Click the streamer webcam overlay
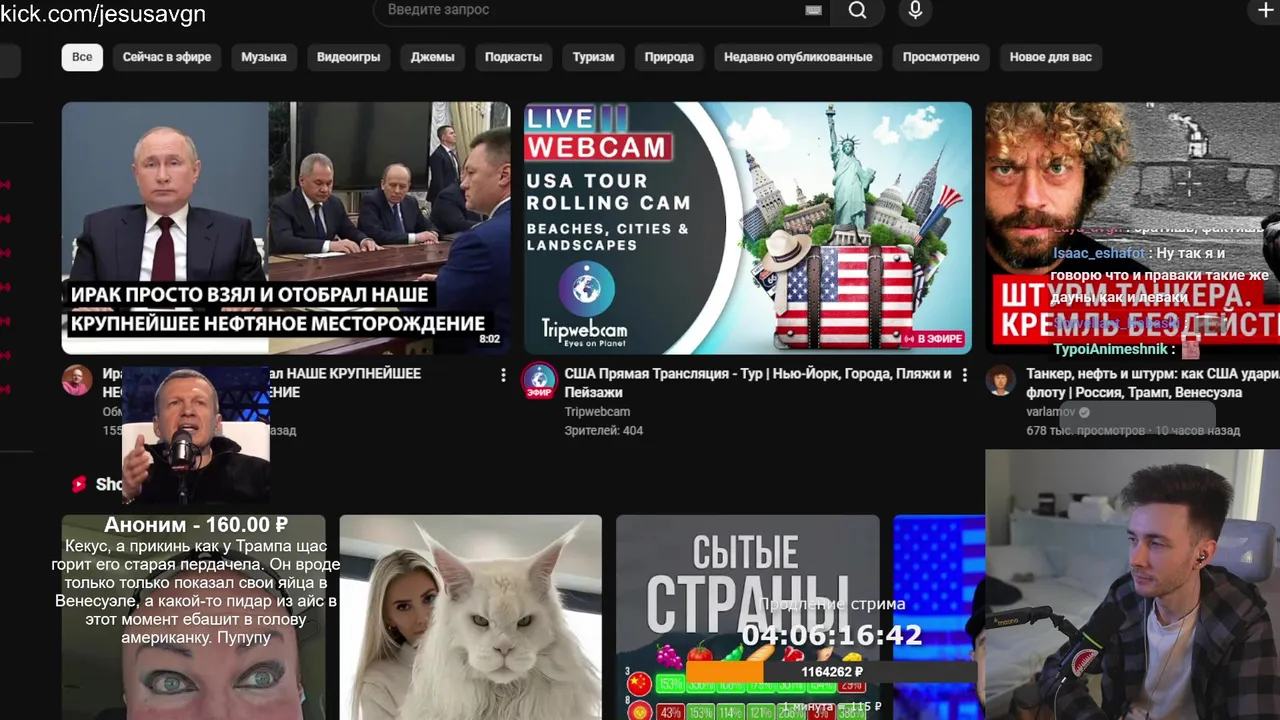This screenshot has width=1280, height=720. (1133, 585)
